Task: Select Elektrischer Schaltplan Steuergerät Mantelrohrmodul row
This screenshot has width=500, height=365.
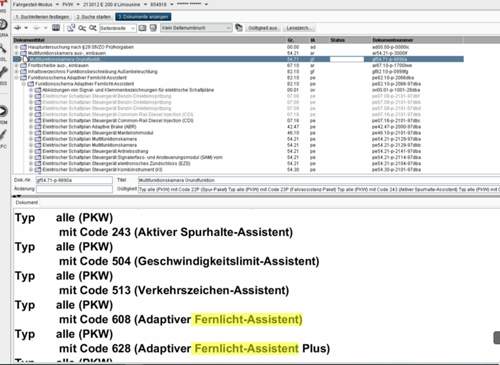Action: (x=238, y=133)
